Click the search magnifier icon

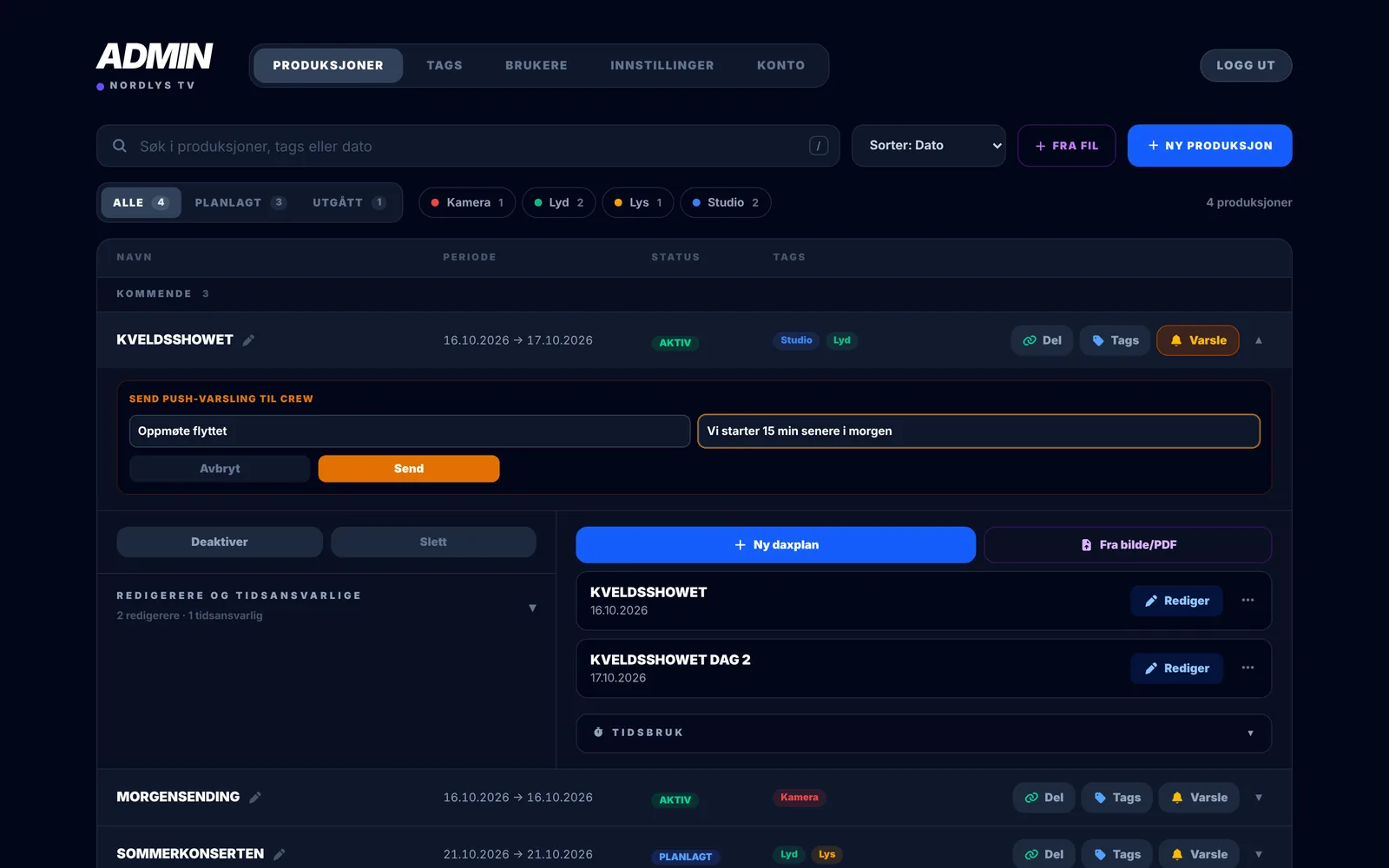click(x=120, y=146)
